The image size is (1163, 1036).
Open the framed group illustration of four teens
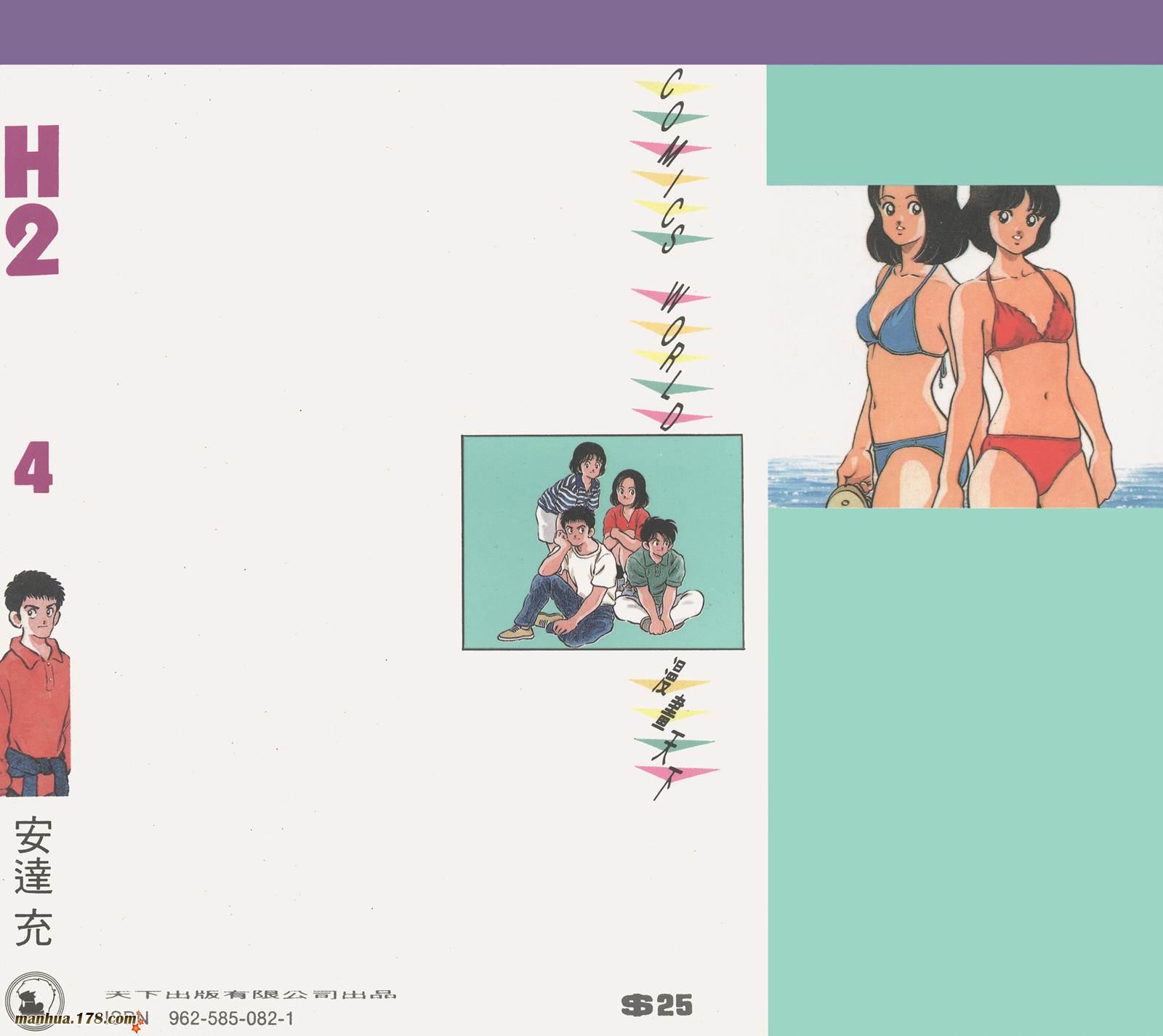click(602, 542)
